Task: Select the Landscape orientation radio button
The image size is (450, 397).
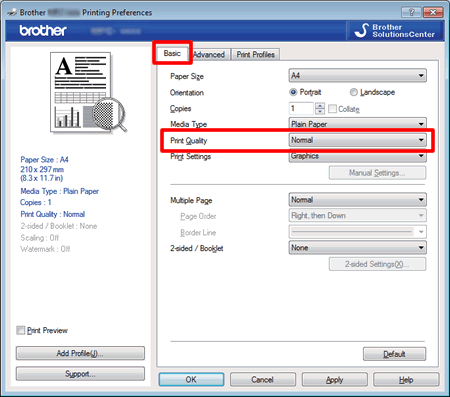Action: point(354,92)
